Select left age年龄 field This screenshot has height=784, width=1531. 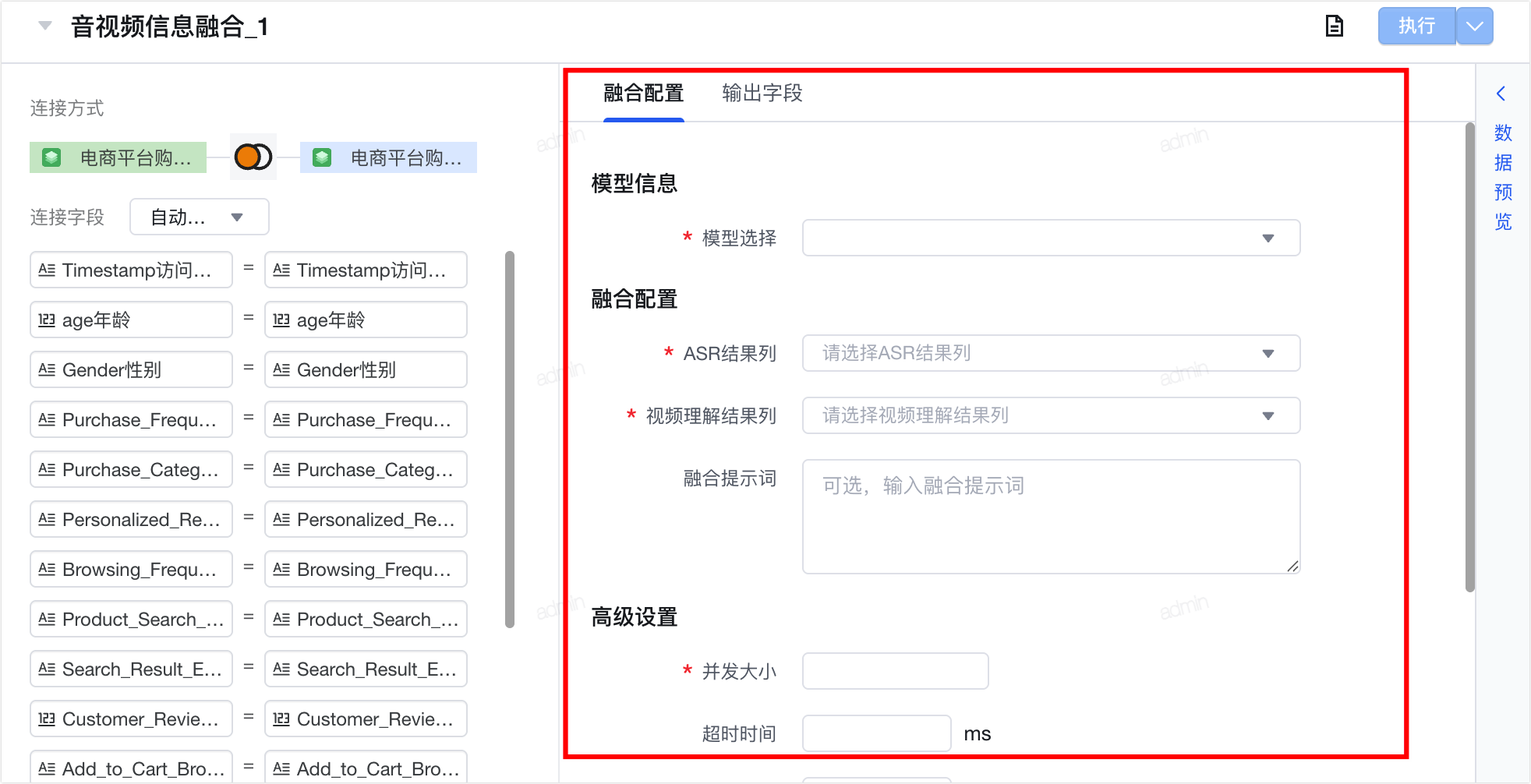(131, 320)
